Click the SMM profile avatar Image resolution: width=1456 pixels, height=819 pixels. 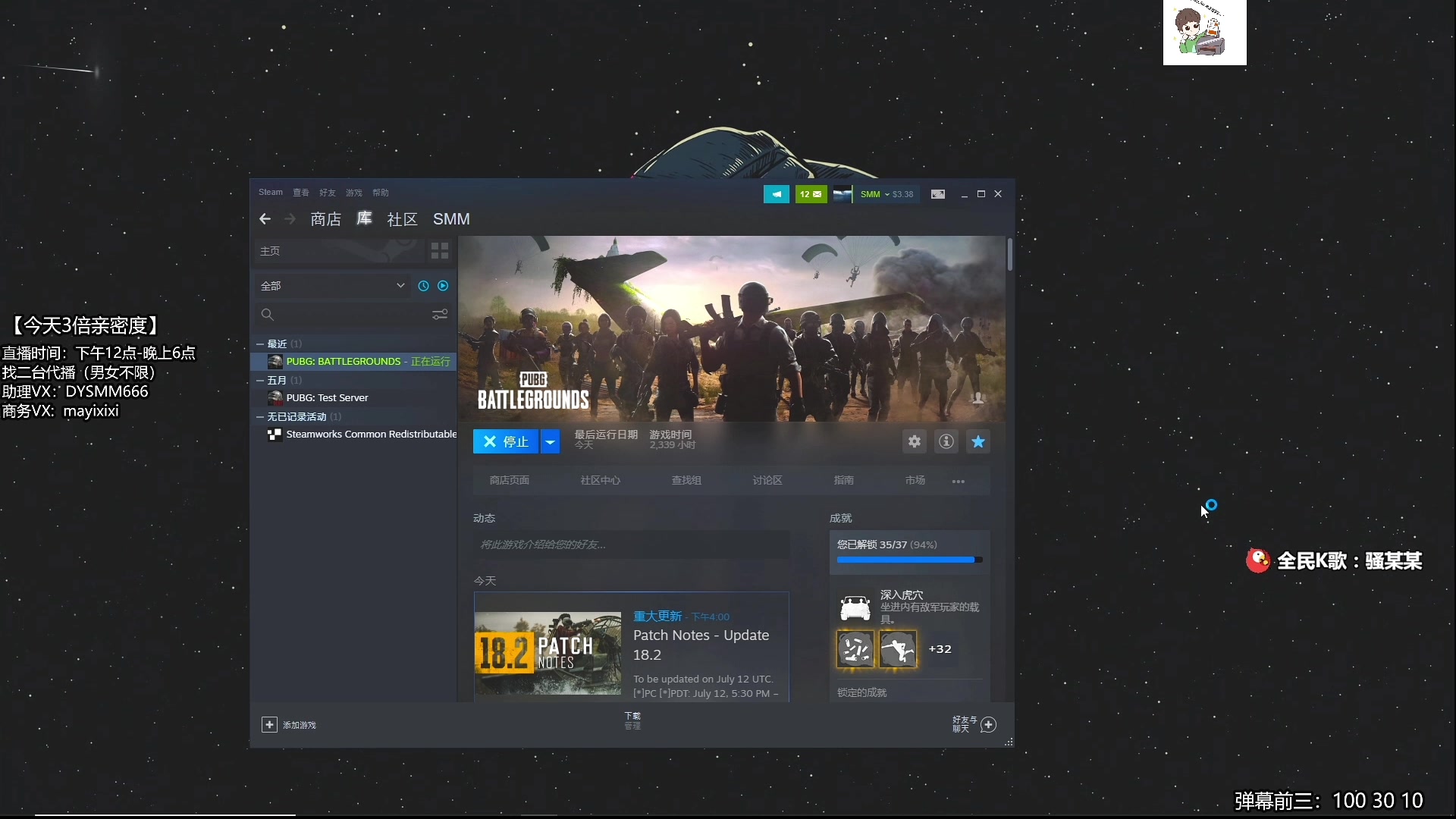click(x=843, y=194)
